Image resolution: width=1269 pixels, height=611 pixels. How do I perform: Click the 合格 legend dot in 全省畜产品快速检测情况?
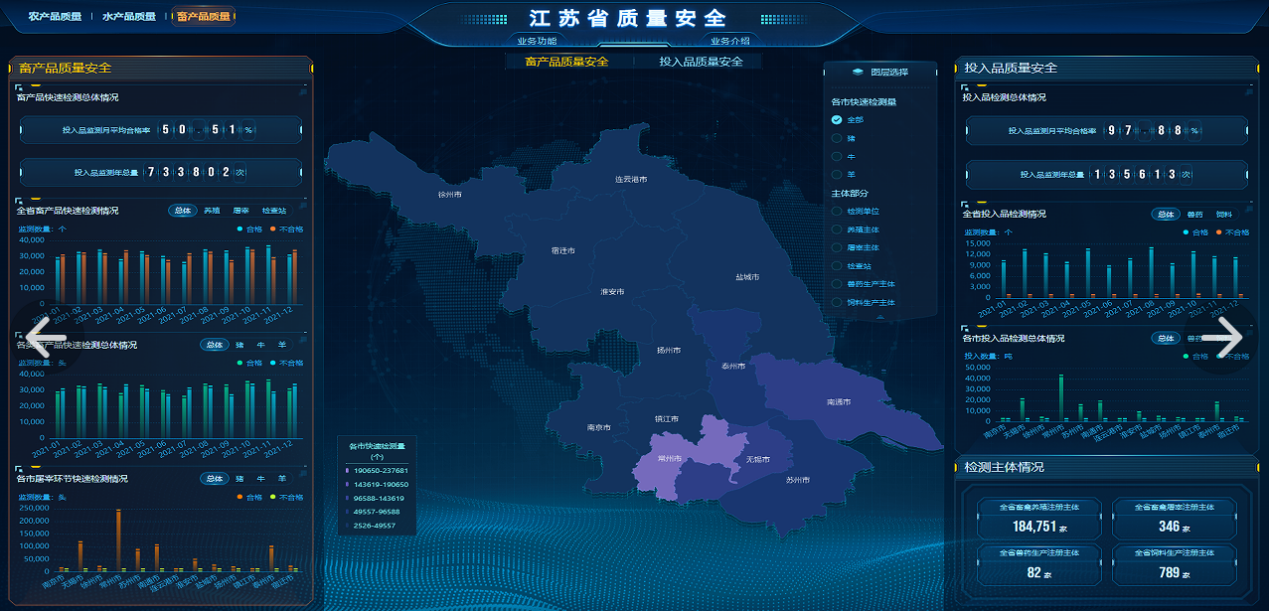(240, 229)
